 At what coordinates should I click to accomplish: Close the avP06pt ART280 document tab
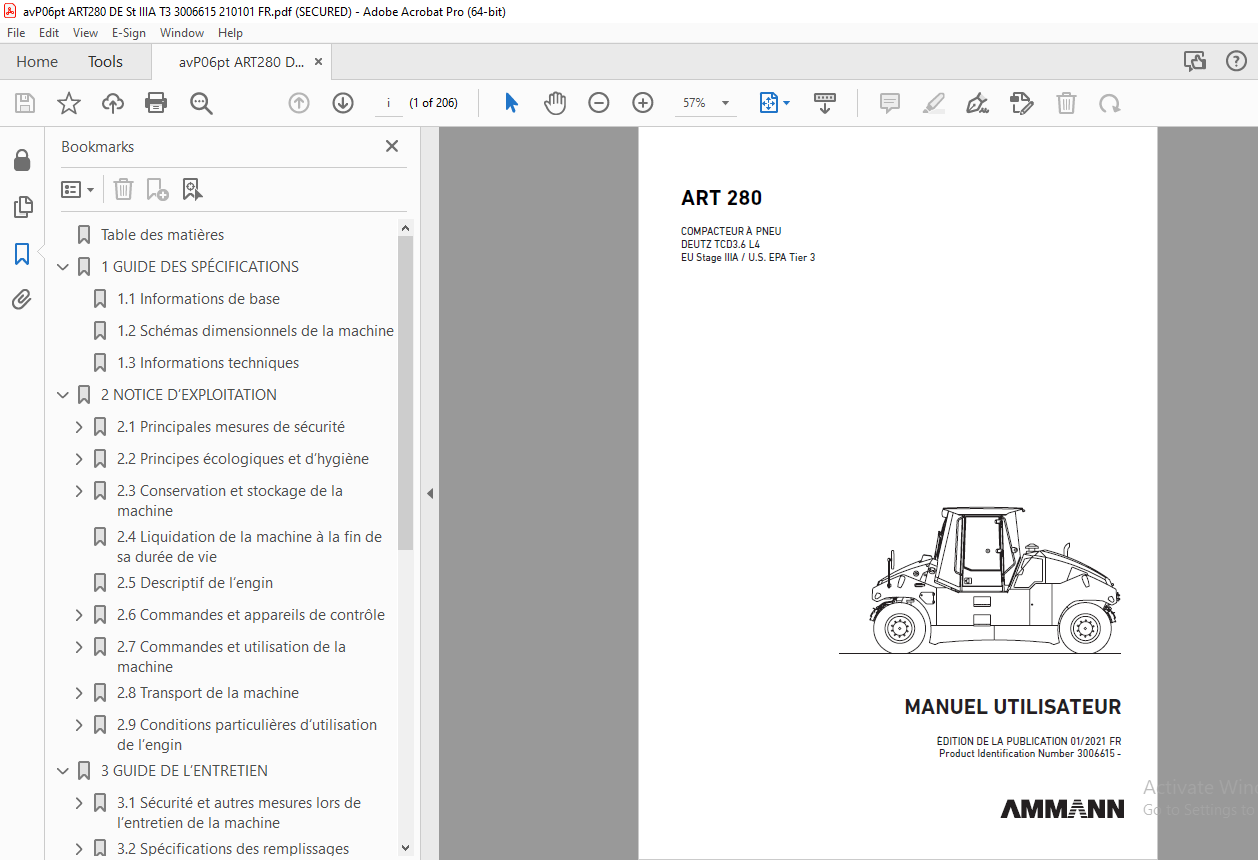(318, 61)
